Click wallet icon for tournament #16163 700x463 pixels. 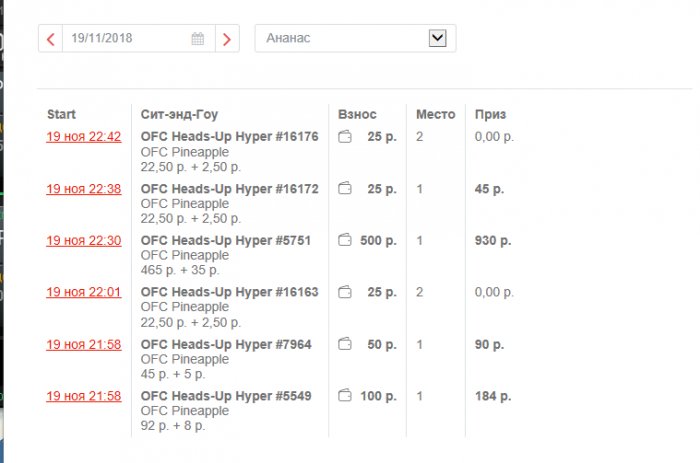tap(346, 292)
